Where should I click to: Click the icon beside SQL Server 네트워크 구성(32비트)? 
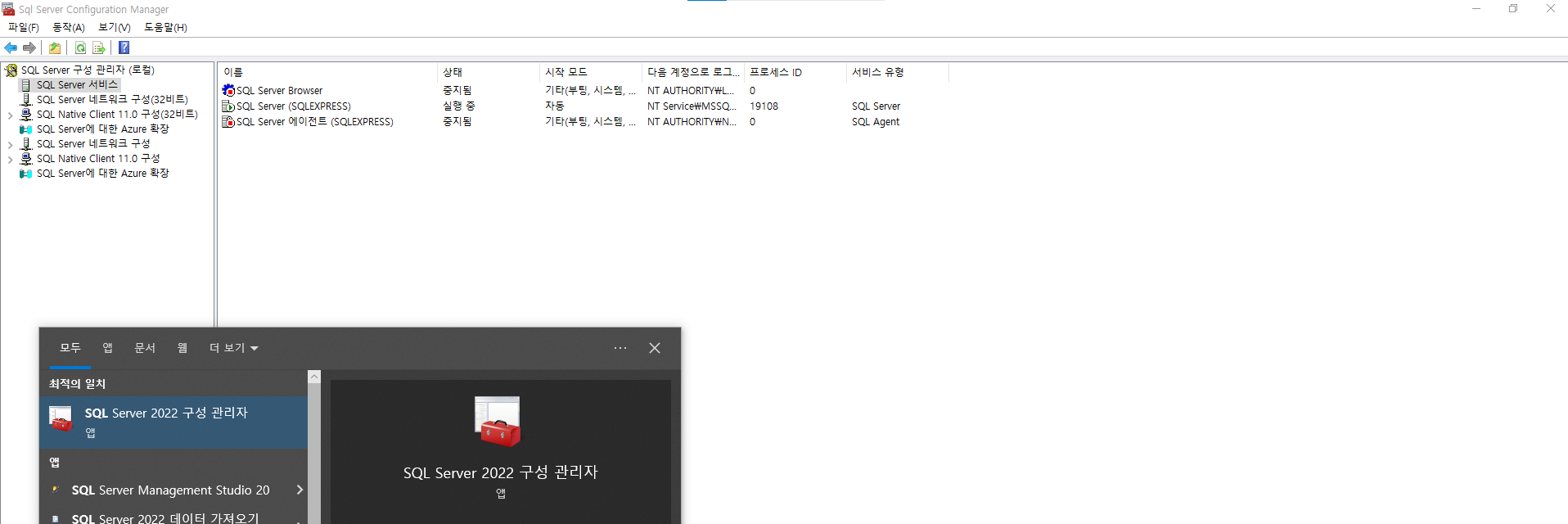26,100
